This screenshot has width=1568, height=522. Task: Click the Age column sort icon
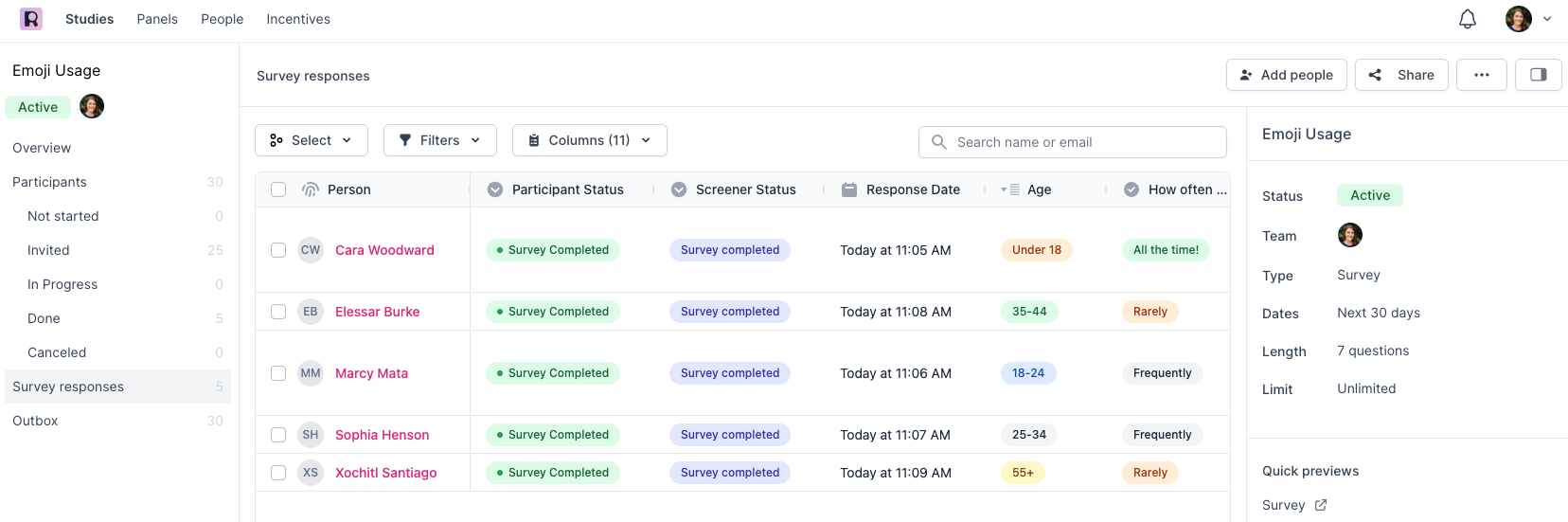(1010, 189)
